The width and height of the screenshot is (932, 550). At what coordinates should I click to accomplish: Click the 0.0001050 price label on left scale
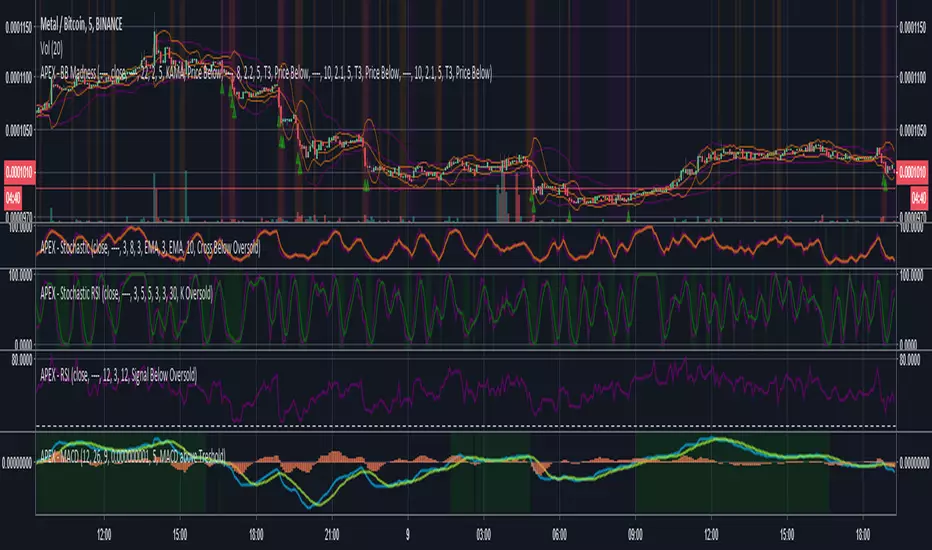tap(19, 130)
